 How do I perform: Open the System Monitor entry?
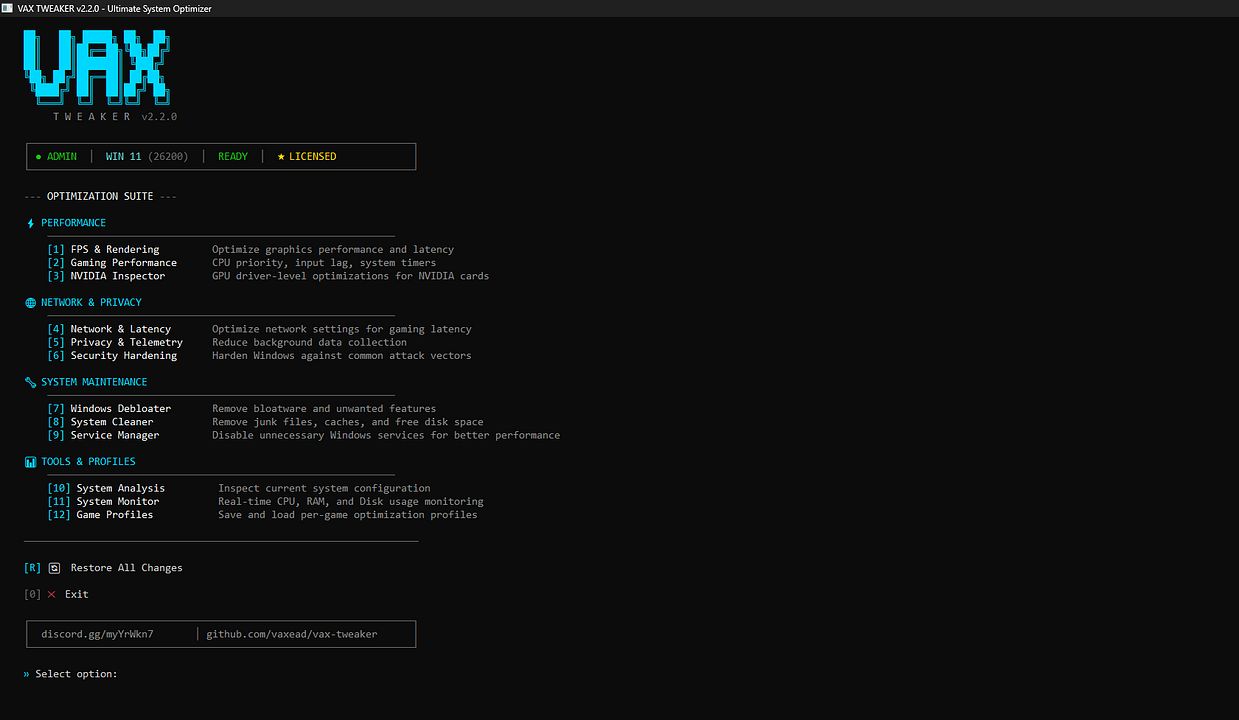117,502
